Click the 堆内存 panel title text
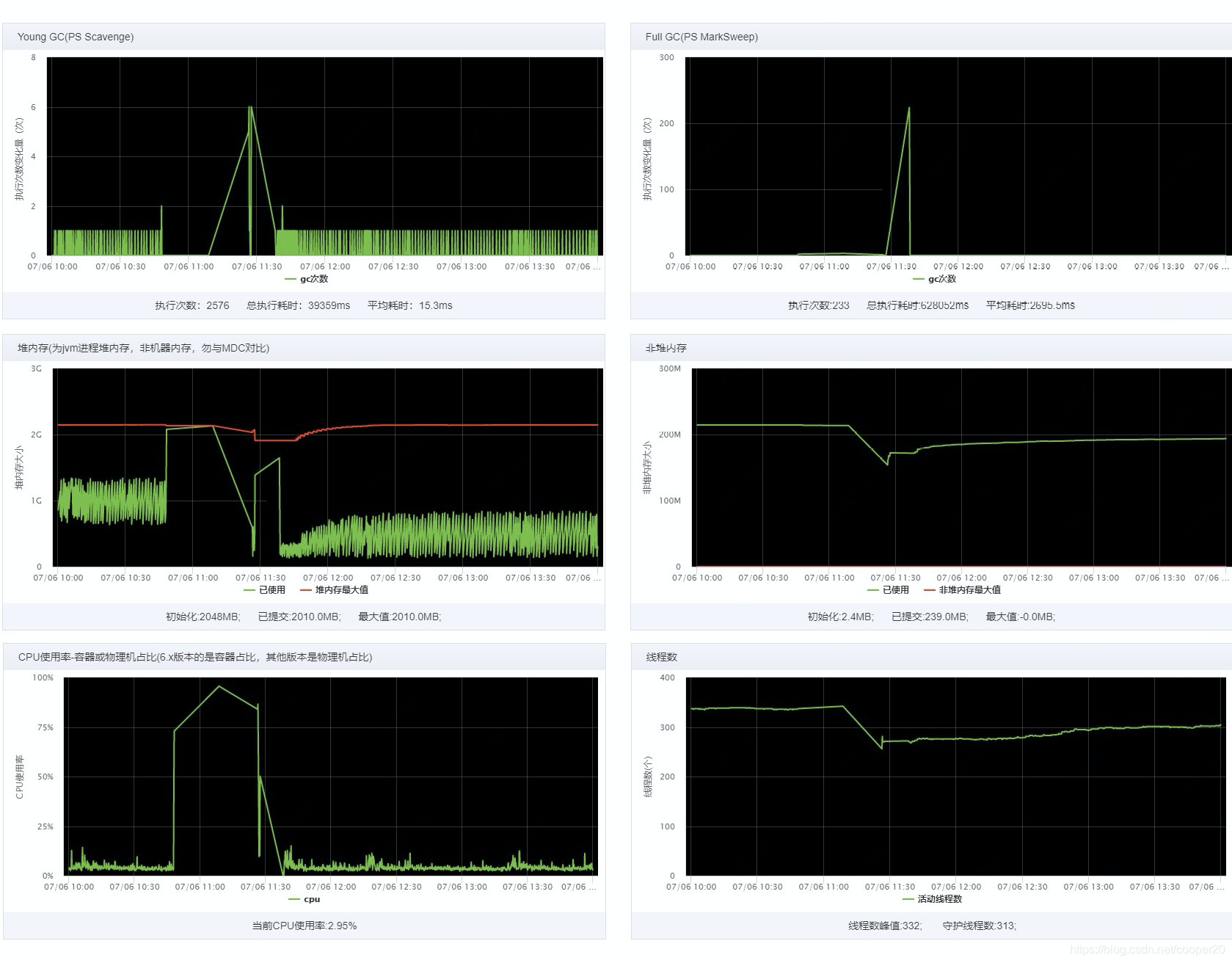This screenshot has height=963, width=1232. [x=143, y=348]
